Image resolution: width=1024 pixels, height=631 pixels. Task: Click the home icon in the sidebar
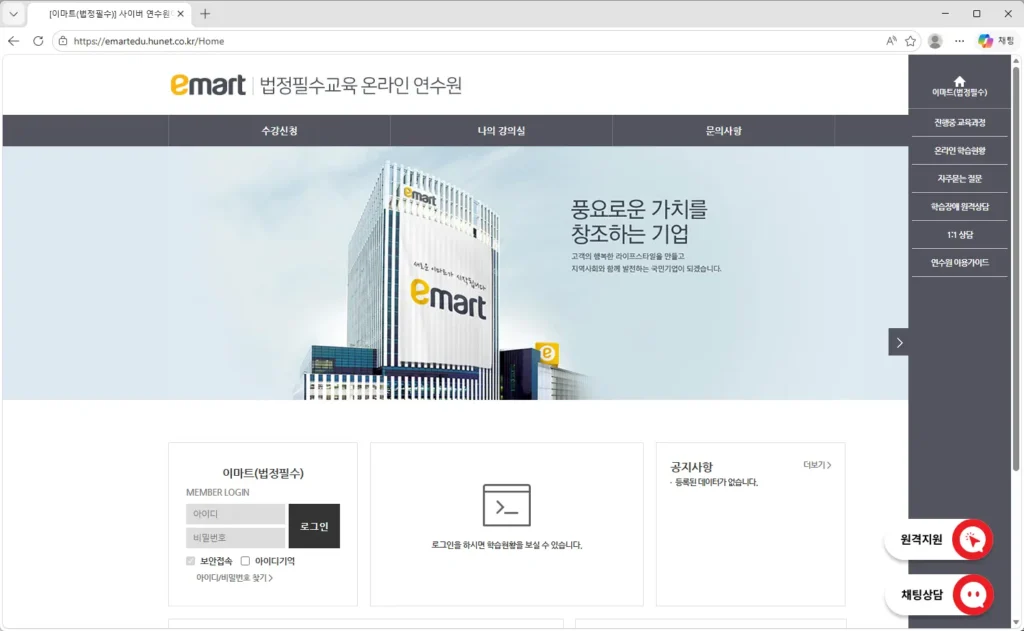click(959, 81)
